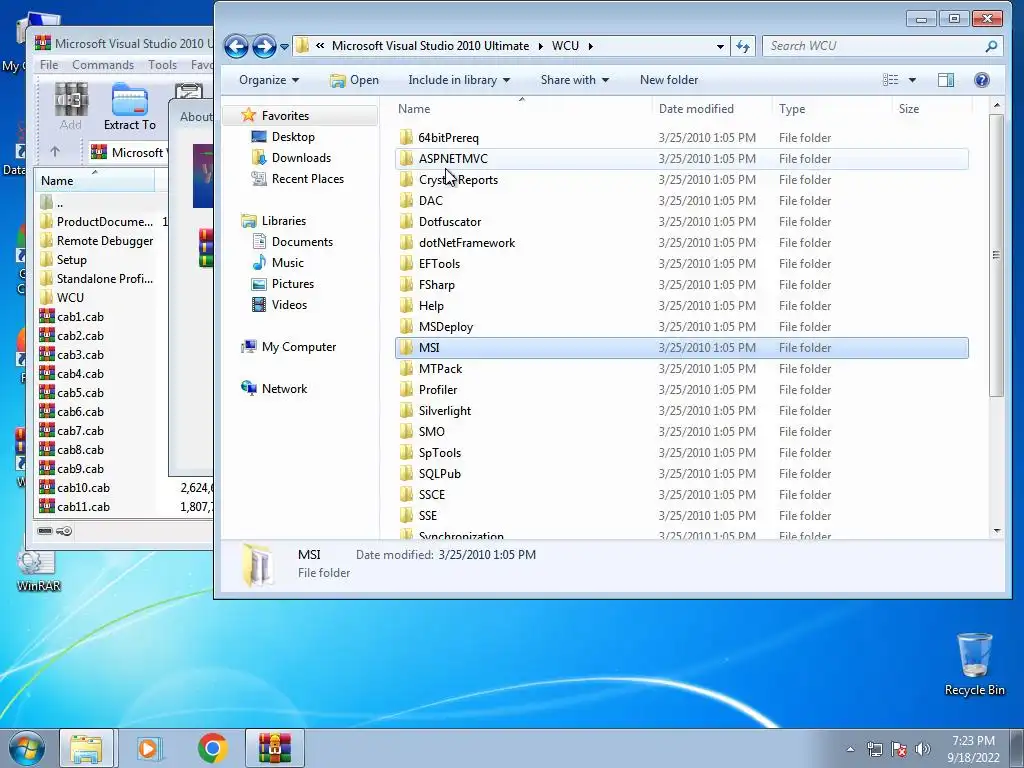This screenshot has width=1024, height=768.
Task: Select the FSharp folder icon
Action: pos(406,285)
